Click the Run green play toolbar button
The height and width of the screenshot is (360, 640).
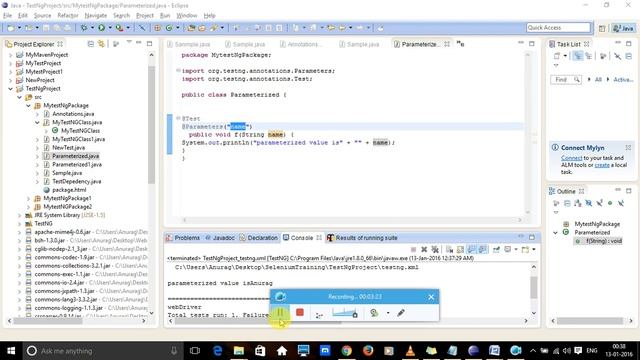click(101, 27)
